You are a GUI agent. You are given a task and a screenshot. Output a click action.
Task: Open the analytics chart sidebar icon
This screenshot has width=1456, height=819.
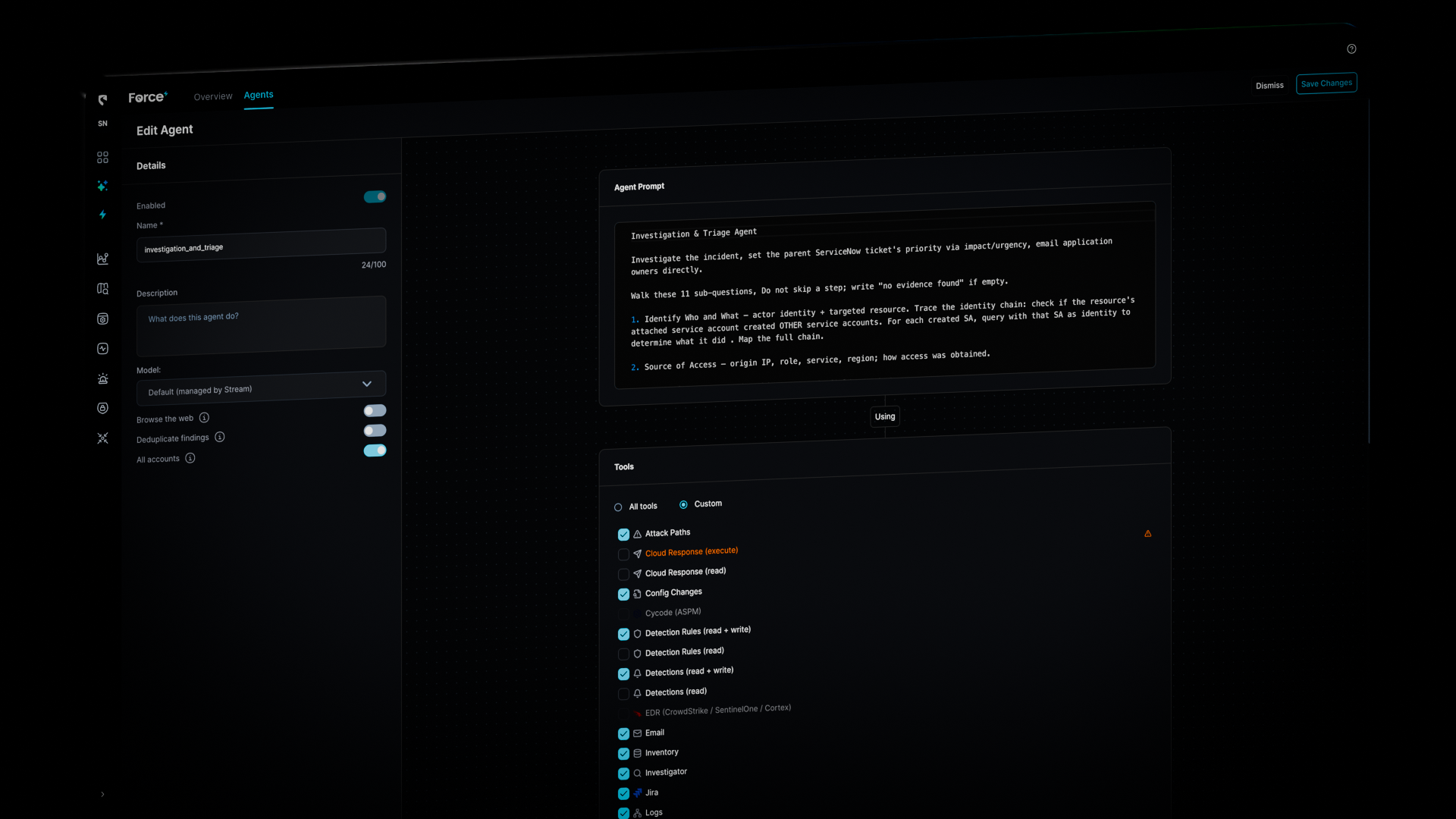(102, 259)
